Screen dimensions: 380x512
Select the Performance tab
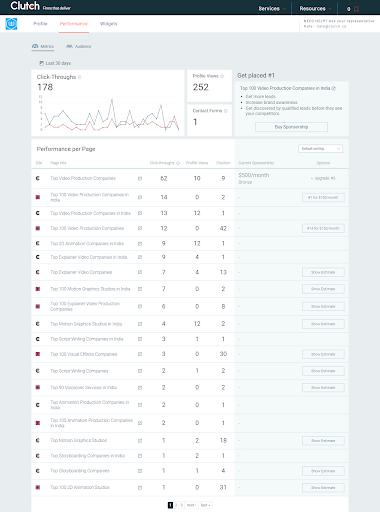(74, 24)
